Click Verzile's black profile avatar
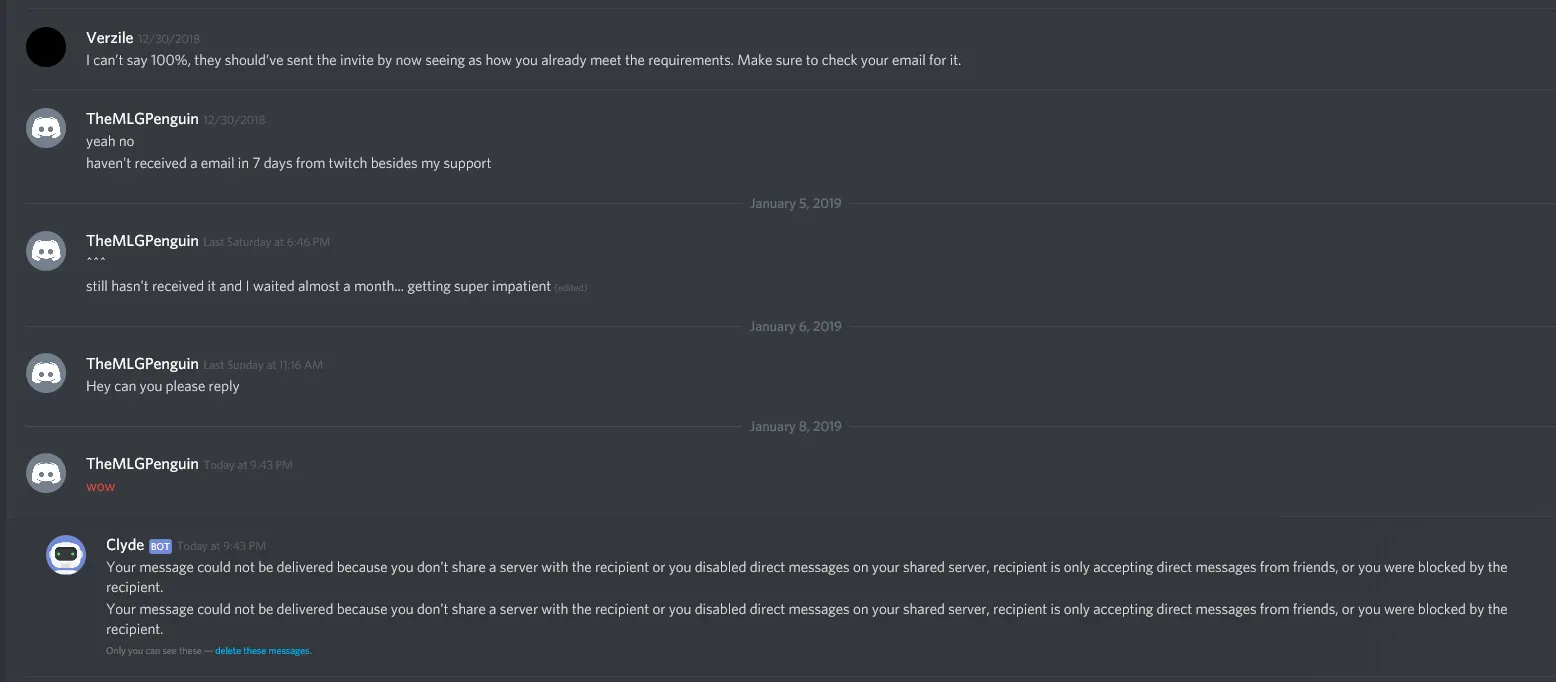Viewport: 1556px width, 682px height. coord(46,47)
